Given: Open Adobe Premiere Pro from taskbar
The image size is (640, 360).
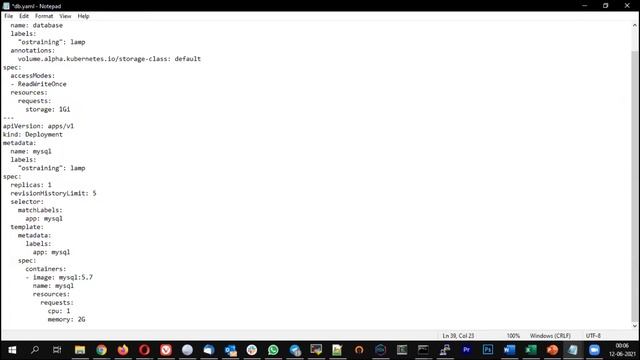Looking at the screenshot, I should 467,350.
